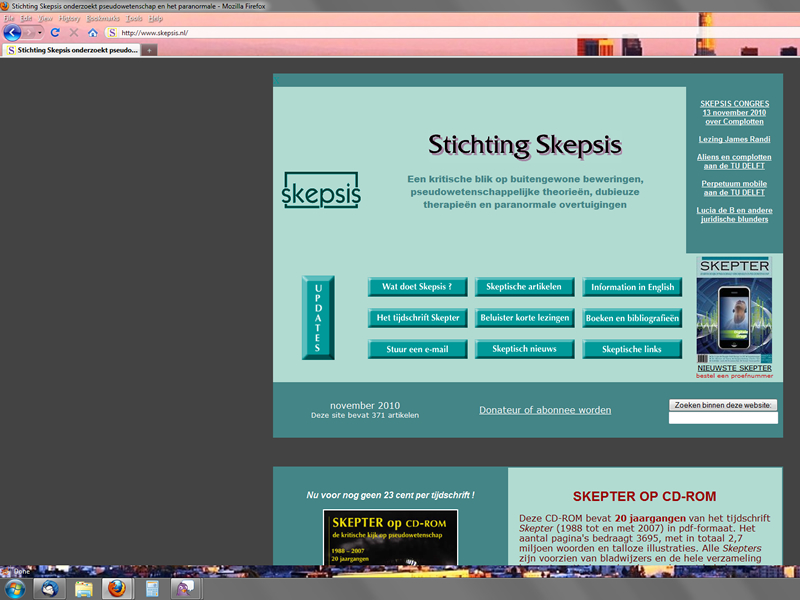Open Thunderbird from the taskbar
This screenshot has height=600, width=800.
tap(47, 588)
